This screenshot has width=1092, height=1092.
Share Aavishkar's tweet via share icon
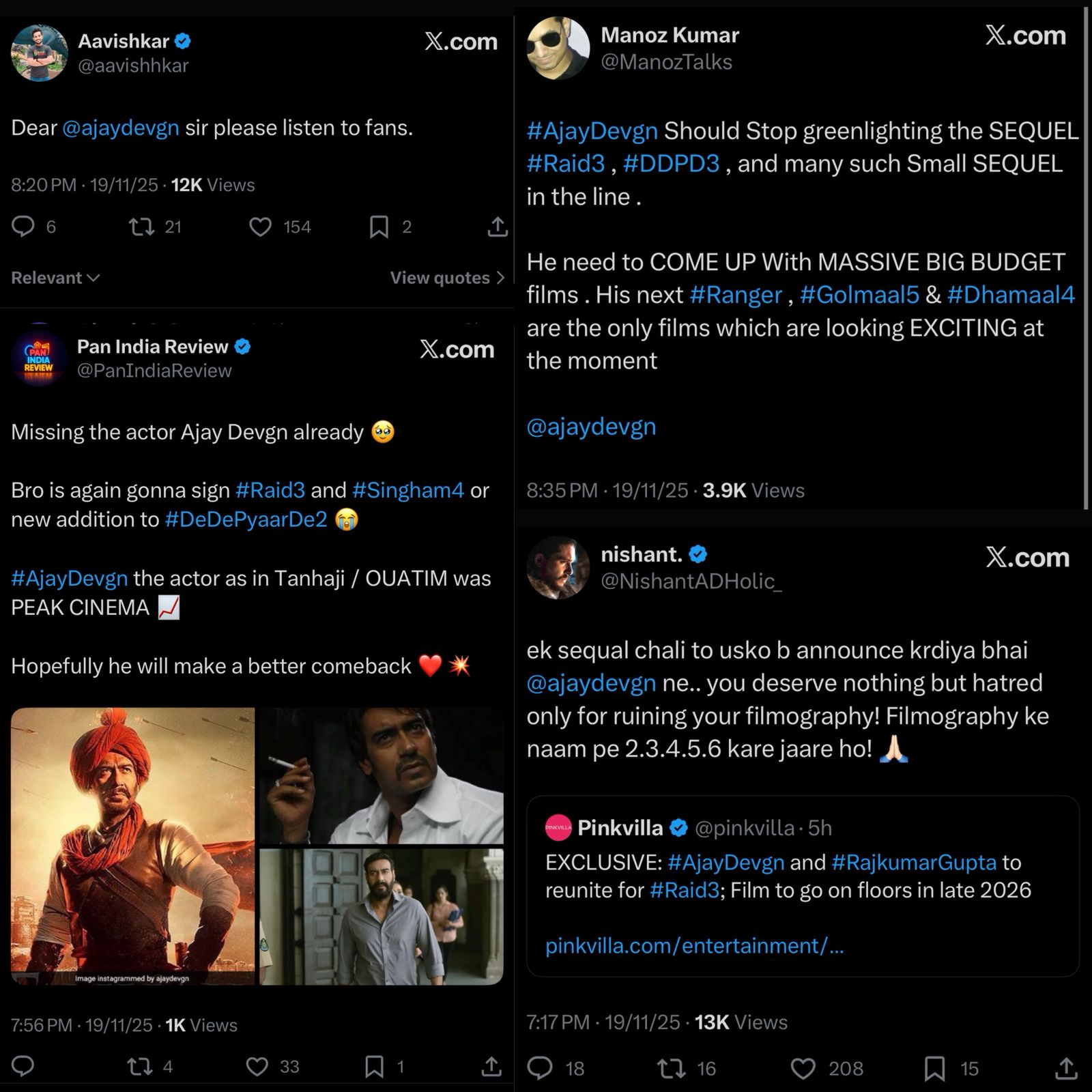tap(498, 227)
